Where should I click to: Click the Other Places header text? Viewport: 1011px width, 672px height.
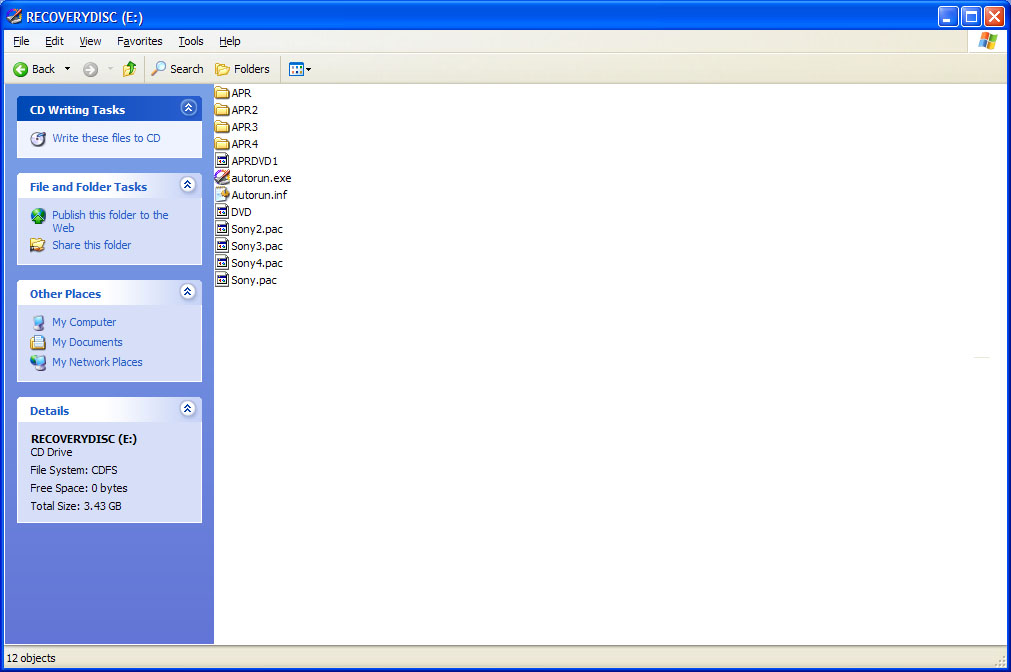click(x=66, y=294)
